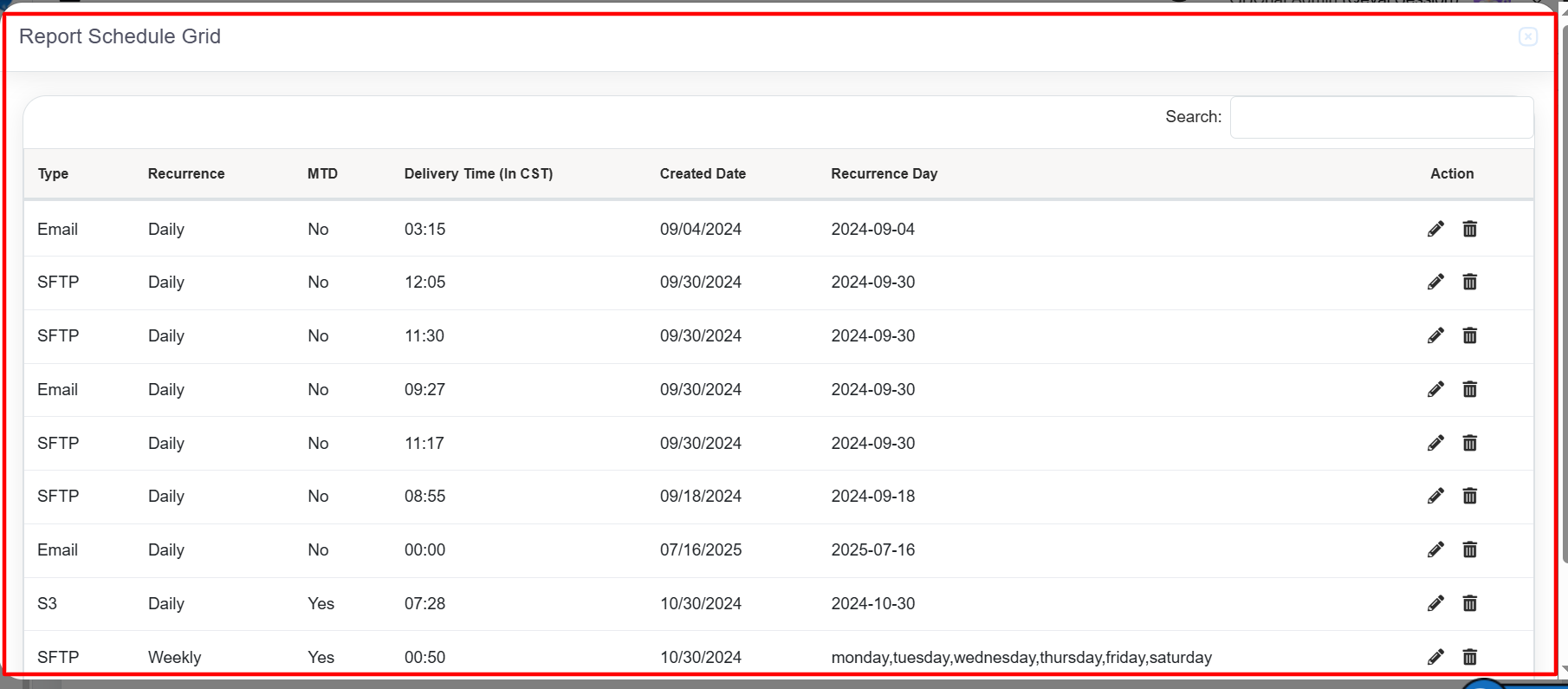The width and height of the screenshot is (1568, 689).
Task: Sort the grid by Type column
Action: point(53,173)
